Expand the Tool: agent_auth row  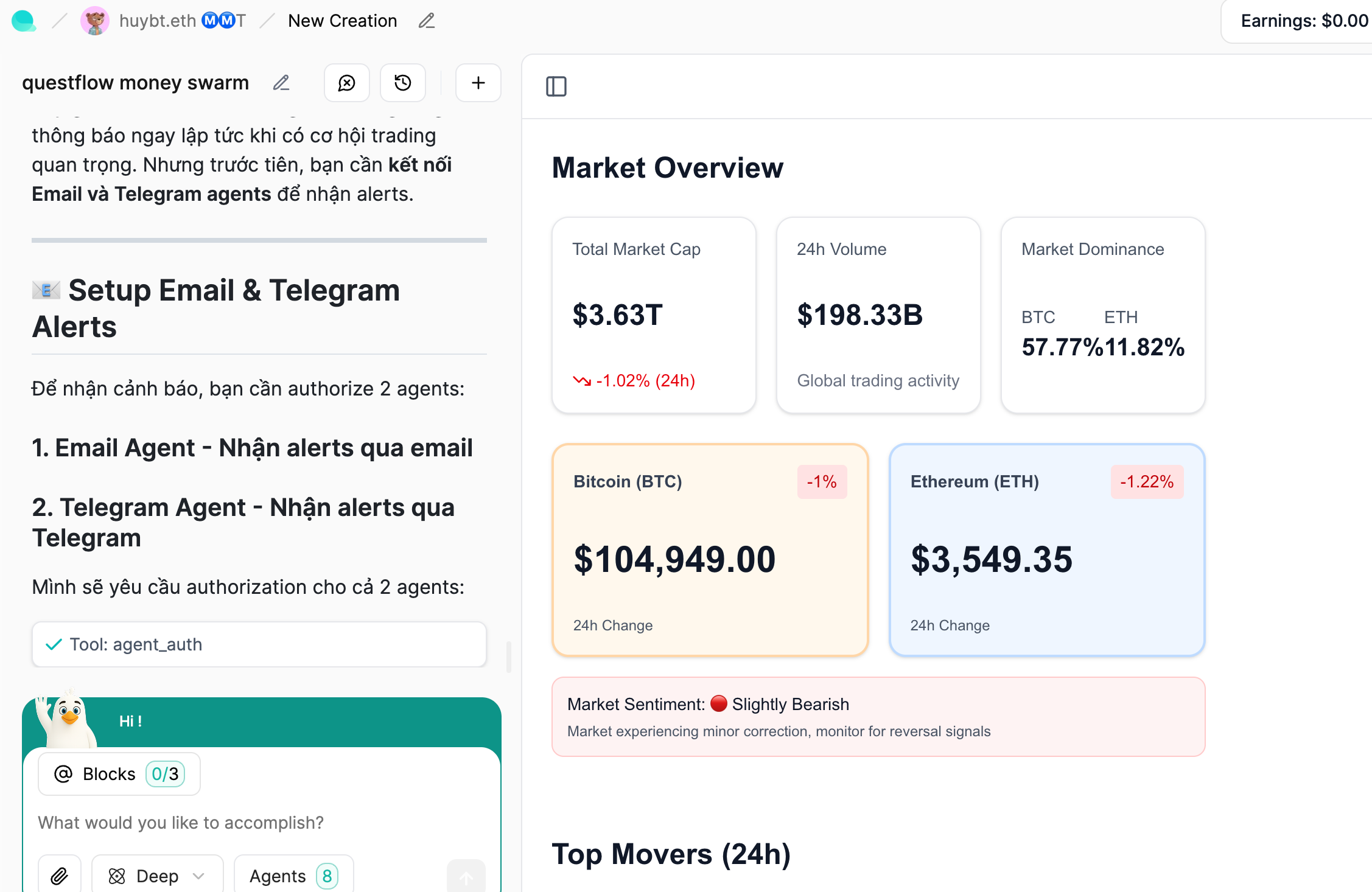click(259, 644)
